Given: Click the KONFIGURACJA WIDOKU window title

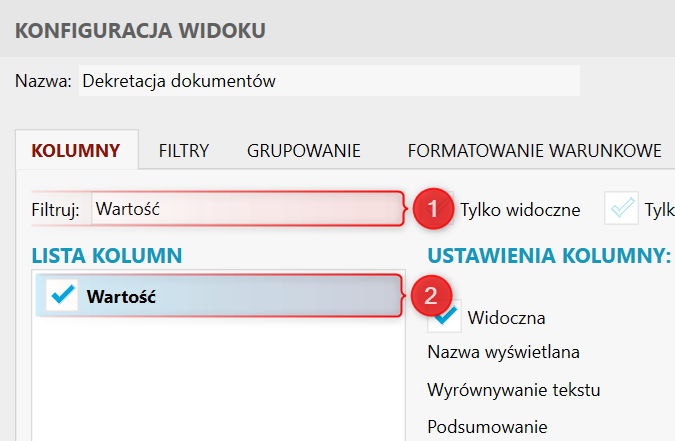Looking at the screenshot, I should [x=141, y=30].
